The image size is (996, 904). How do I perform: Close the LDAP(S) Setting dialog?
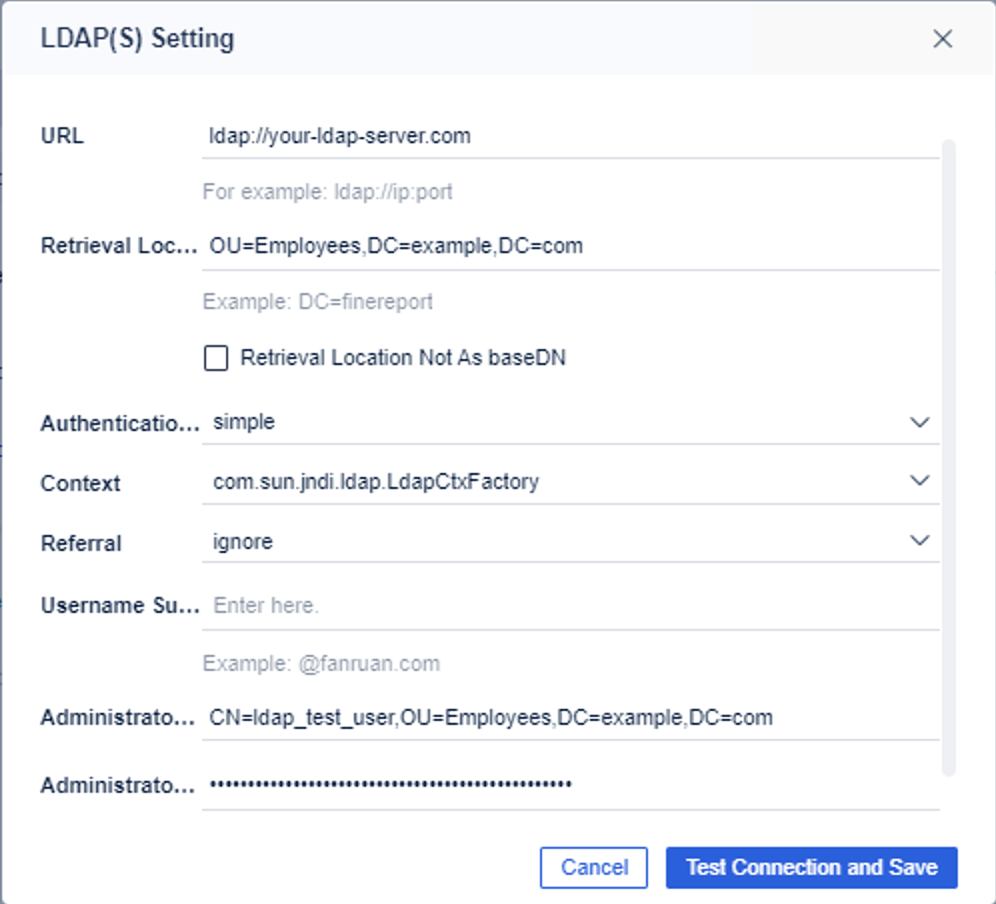943,39
